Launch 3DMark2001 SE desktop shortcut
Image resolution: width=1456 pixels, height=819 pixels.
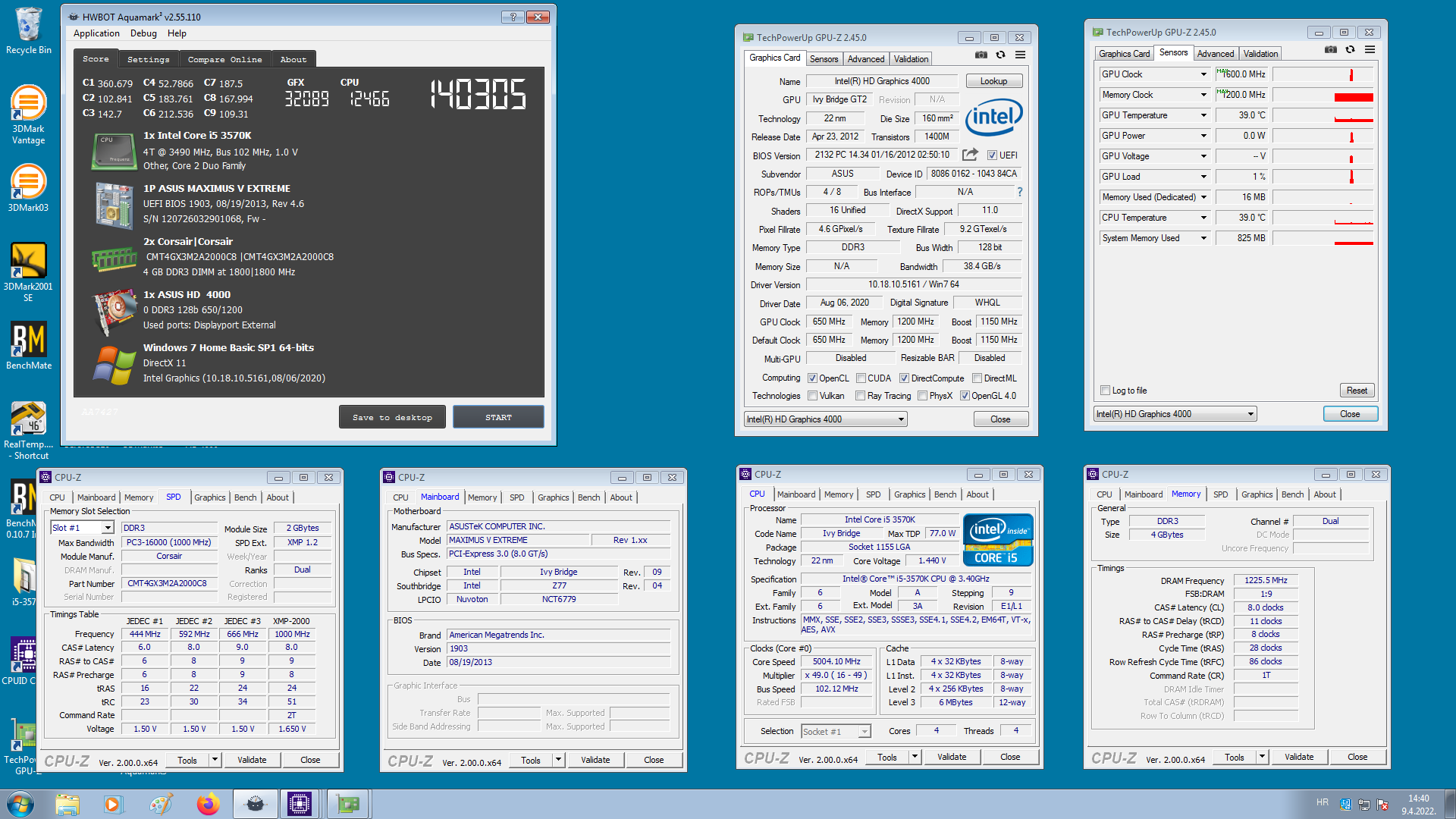28,271
